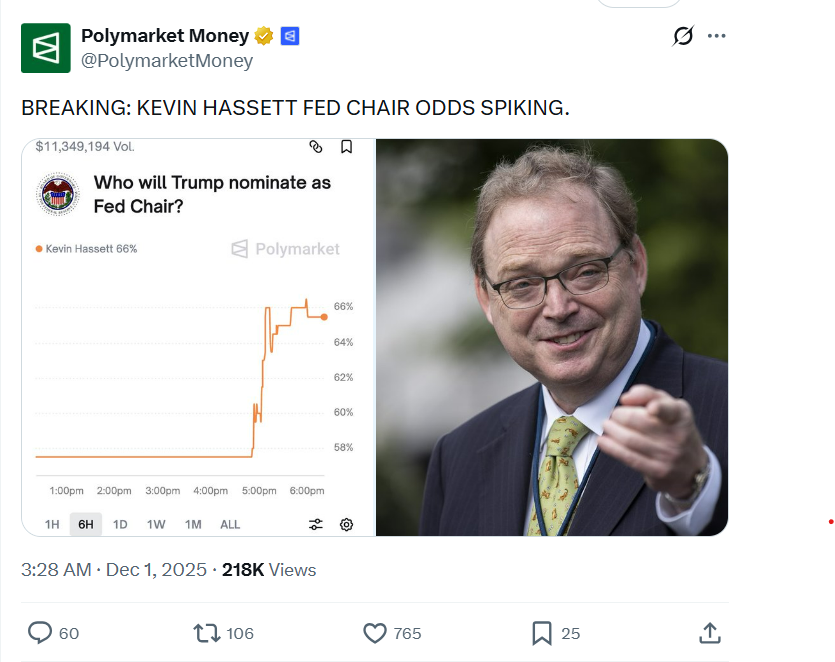Click the affiliate square badge after the checkmark
The image size is (835, 662).
pyautogui.click(x=288, y=35)
